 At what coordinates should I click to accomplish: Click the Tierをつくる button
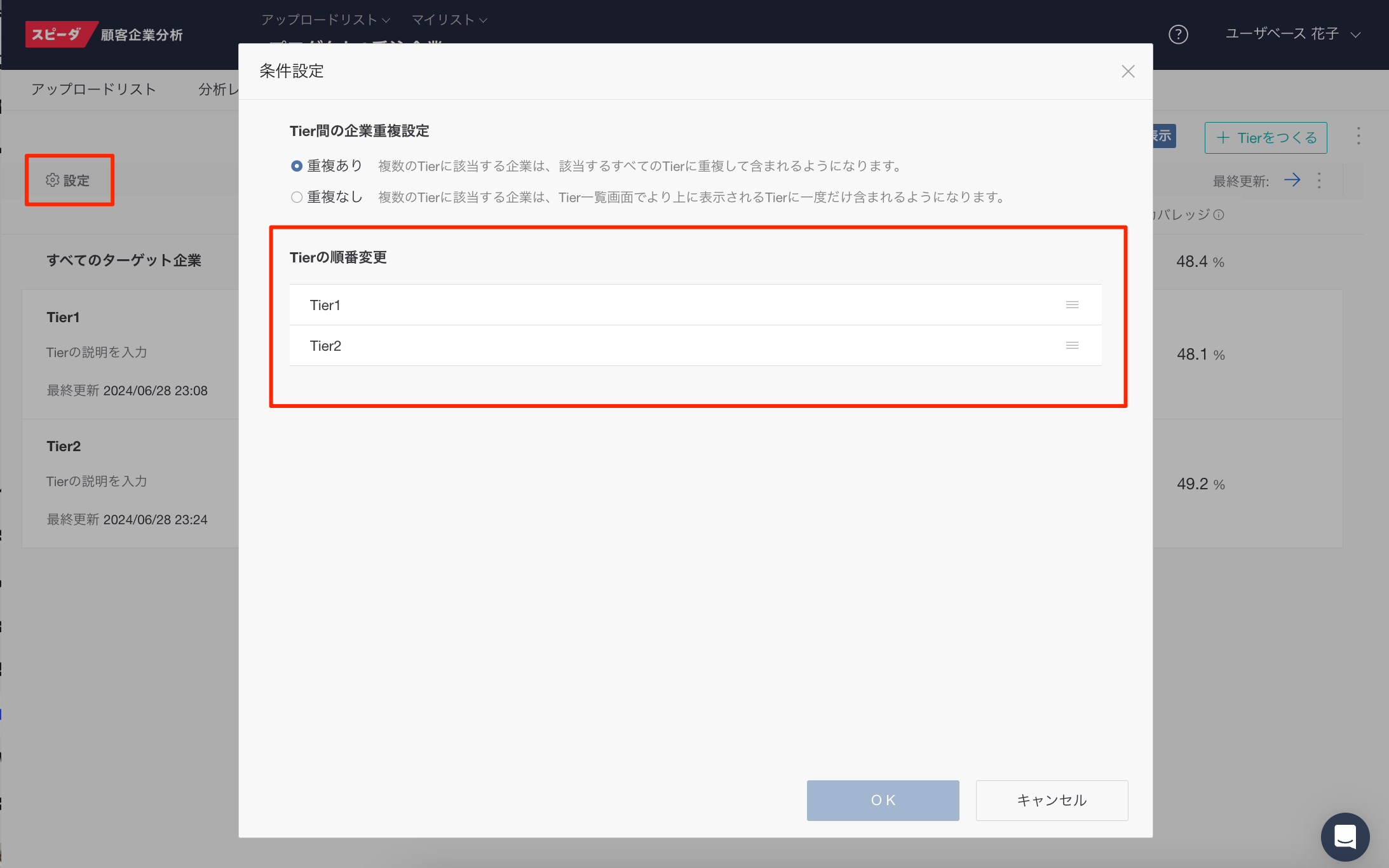[1265, 138]
